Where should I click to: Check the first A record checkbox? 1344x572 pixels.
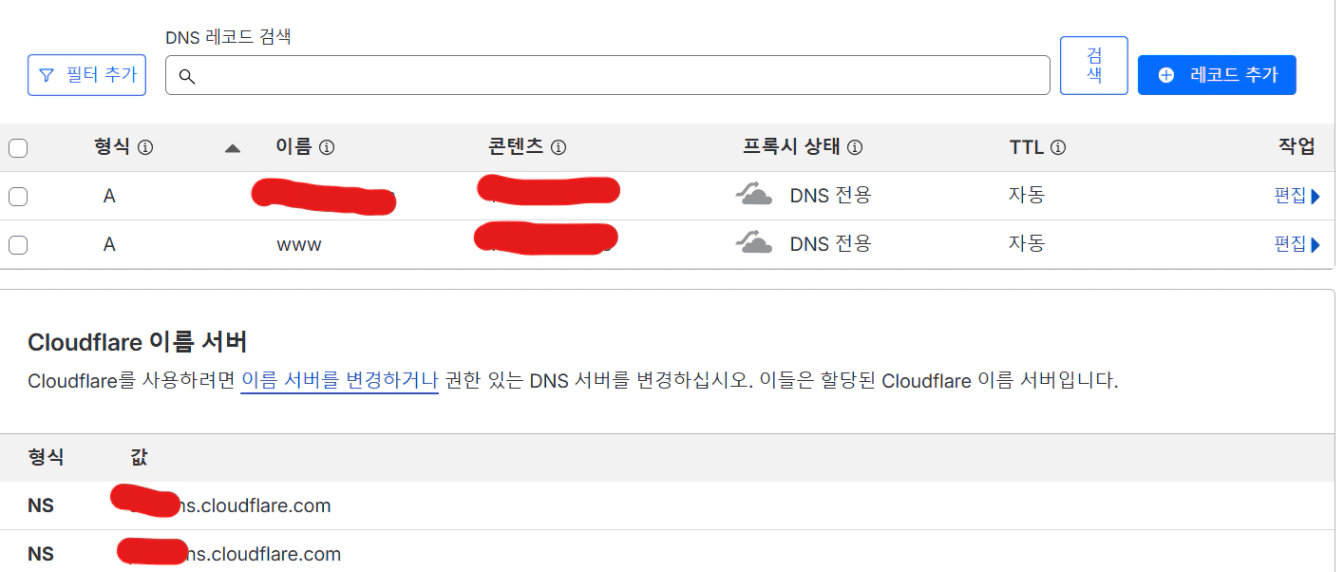coord(18,197)
